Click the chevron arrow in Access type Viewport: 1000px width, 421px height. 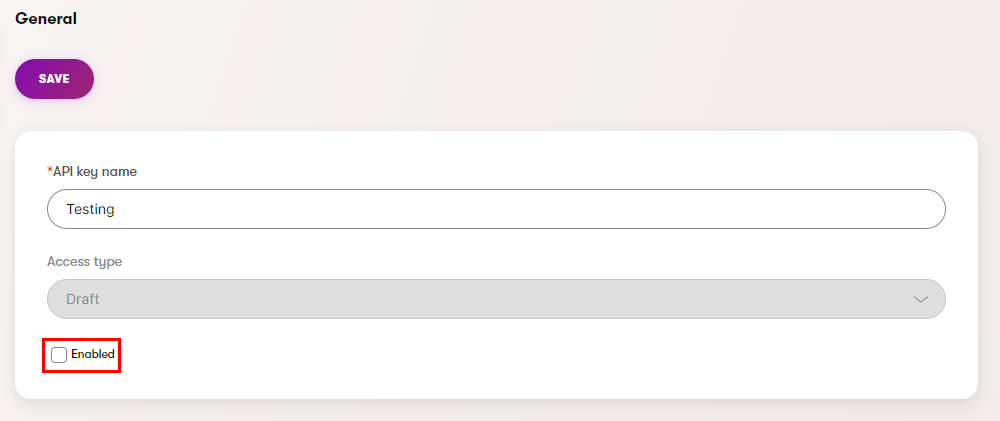pyautogui.click(x=921, y=299)
